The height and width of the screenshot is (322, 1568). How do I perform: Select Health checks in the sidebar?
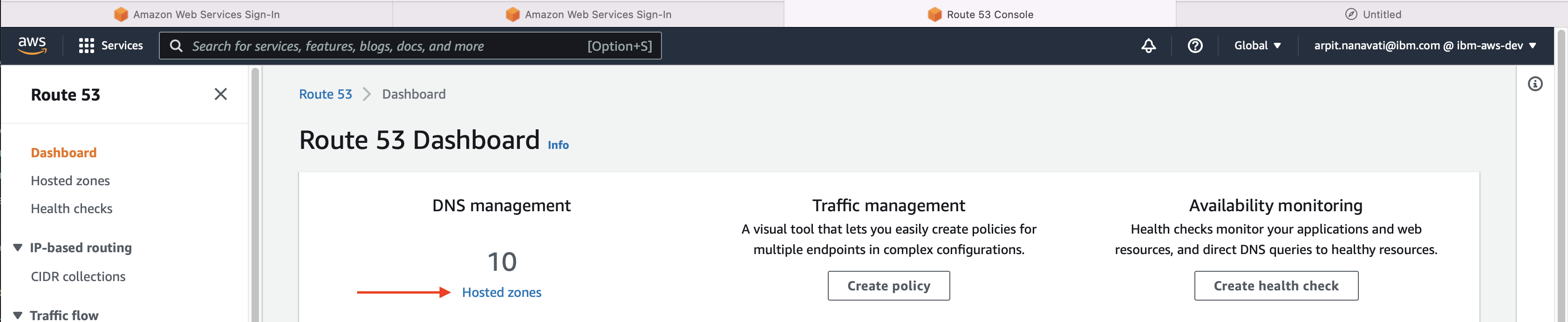pyautogui.click(x=72, y=209)
